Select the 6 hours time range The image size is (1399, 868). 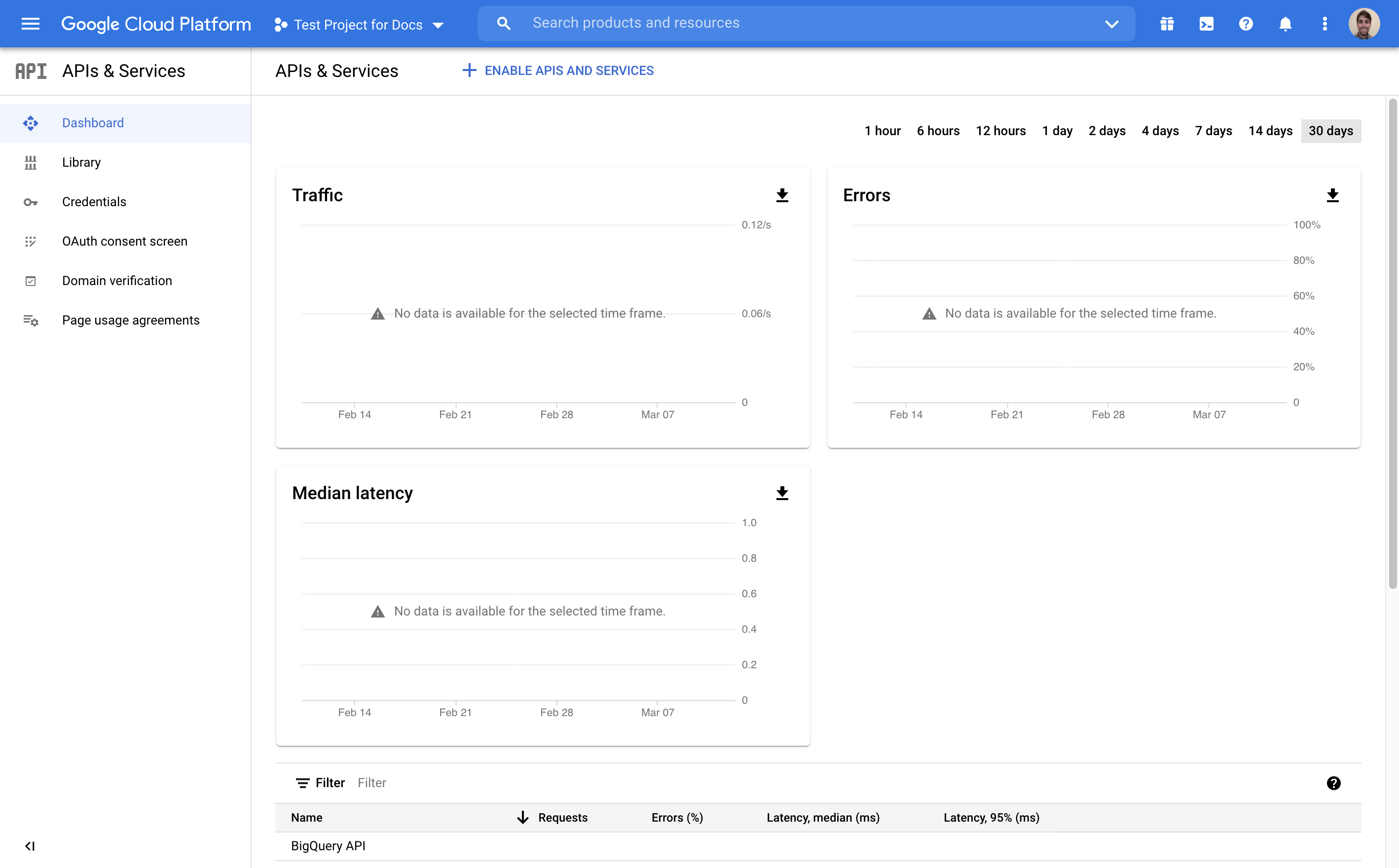pyautogui.click(x=938, y=131)
